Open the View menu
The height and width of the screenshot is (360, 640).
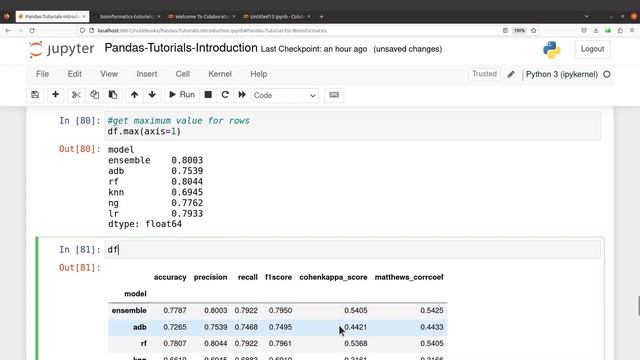coord(109,74)
